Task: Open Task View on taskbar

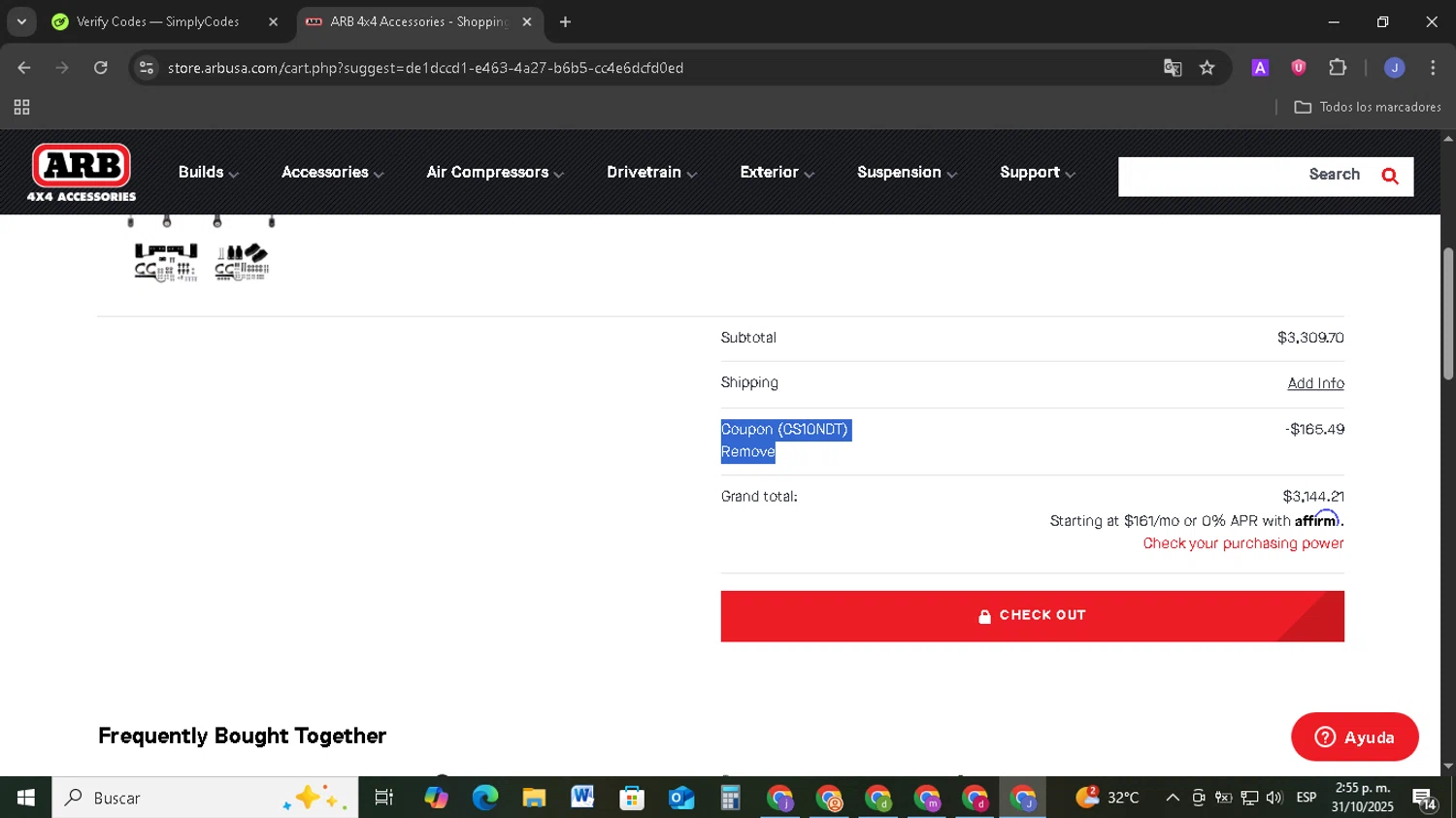Action: tap(384, 798)
